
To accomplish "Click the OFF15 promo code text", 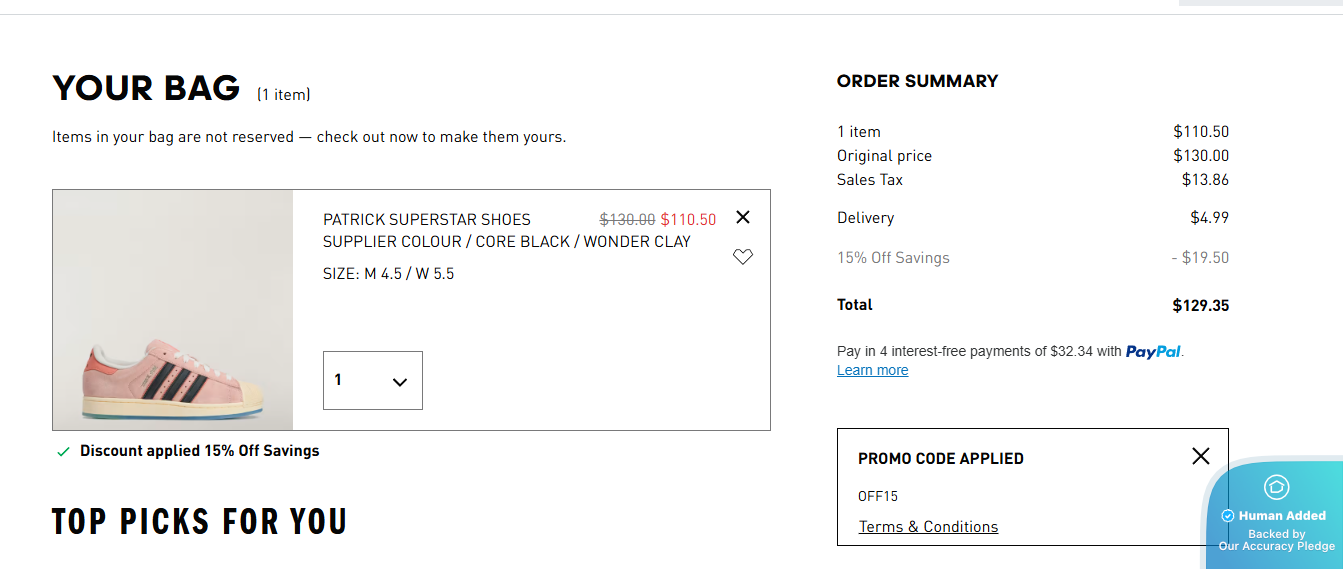I will [x=878, y=496].
